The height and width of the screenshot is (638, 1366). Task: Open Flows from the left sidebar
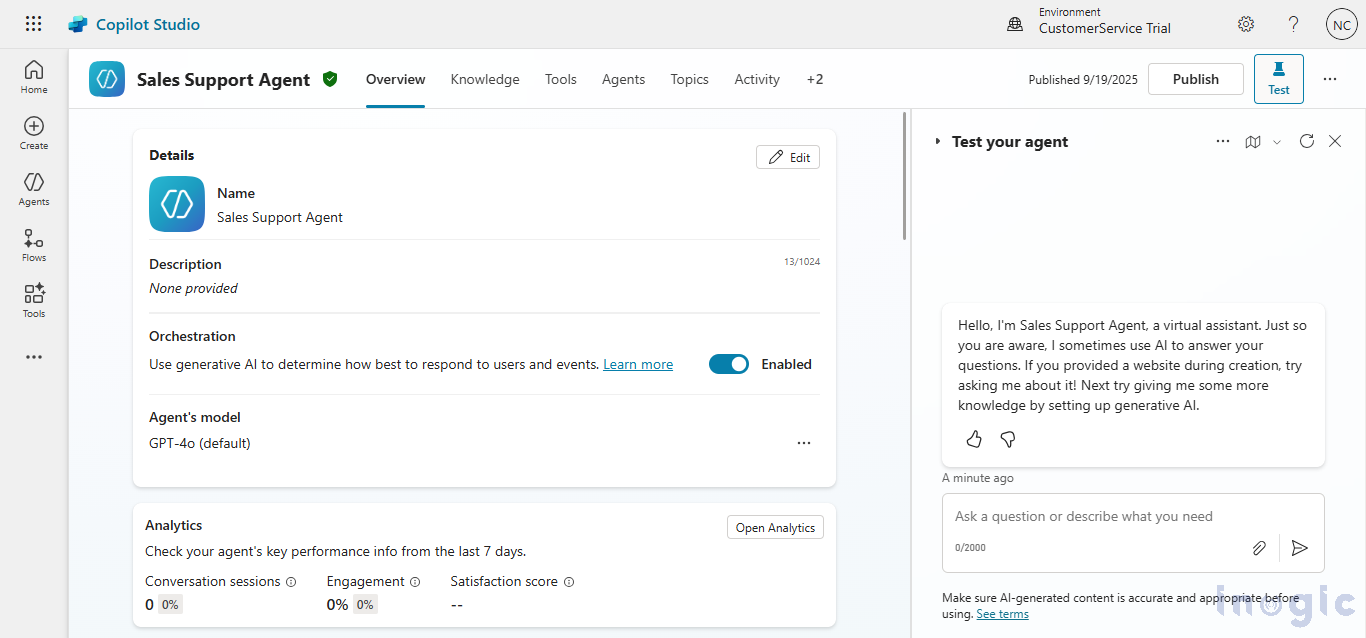pos(34,244)
